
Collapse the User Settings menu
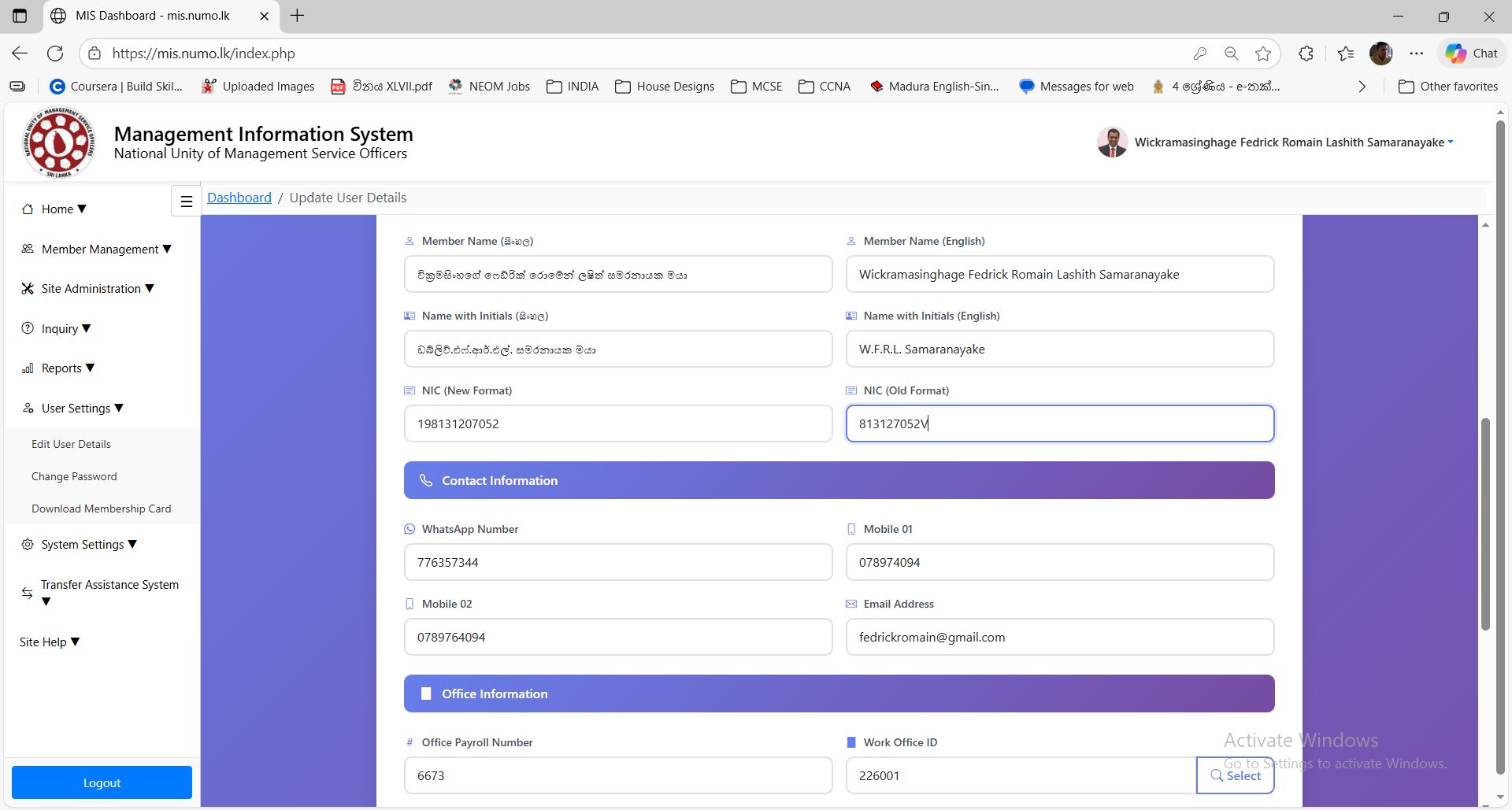click(76, 409)
